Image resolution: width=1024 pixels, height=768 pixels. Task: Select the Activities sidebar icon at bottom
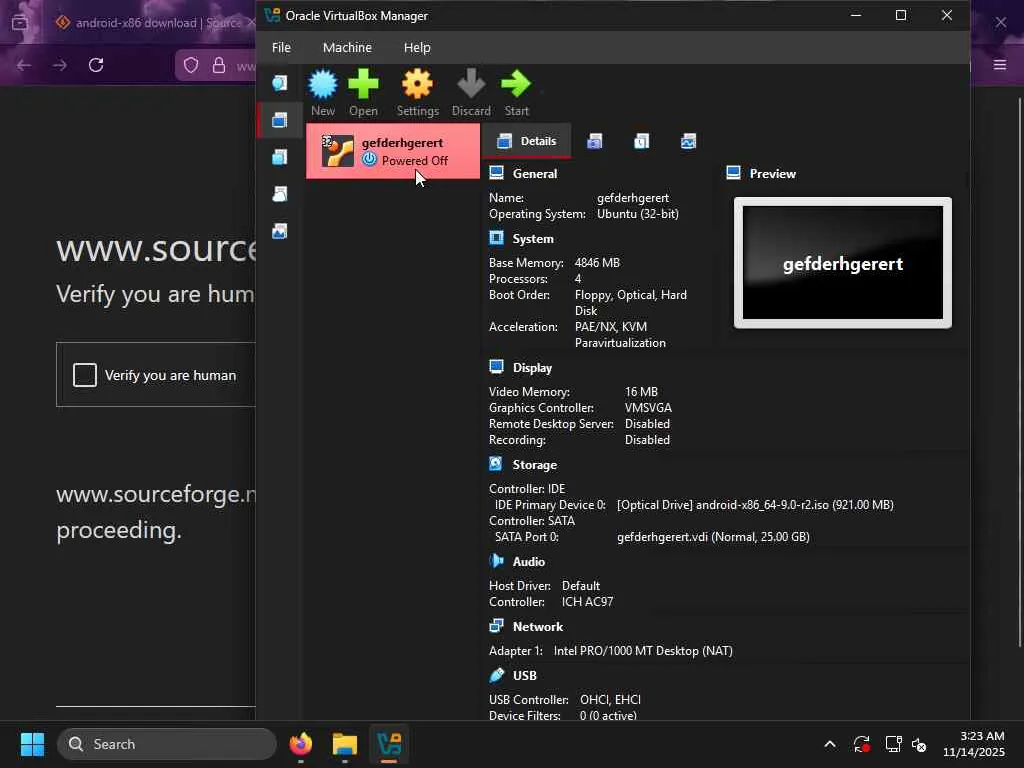pos(280,231)
